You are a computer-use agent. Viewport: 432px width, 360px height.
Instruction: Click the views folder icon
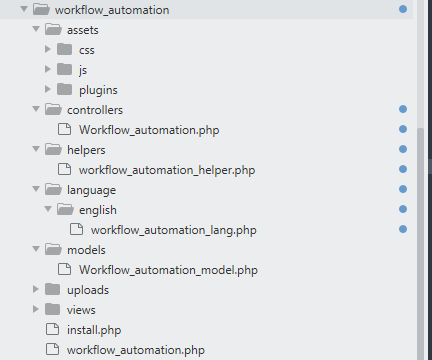click(52, 309)
